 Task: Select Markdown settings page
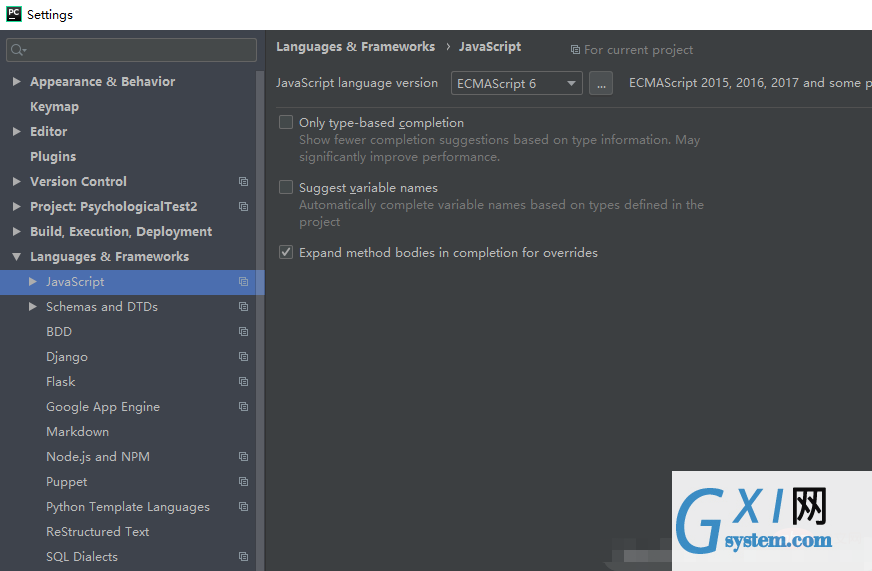tap(77, 432)
